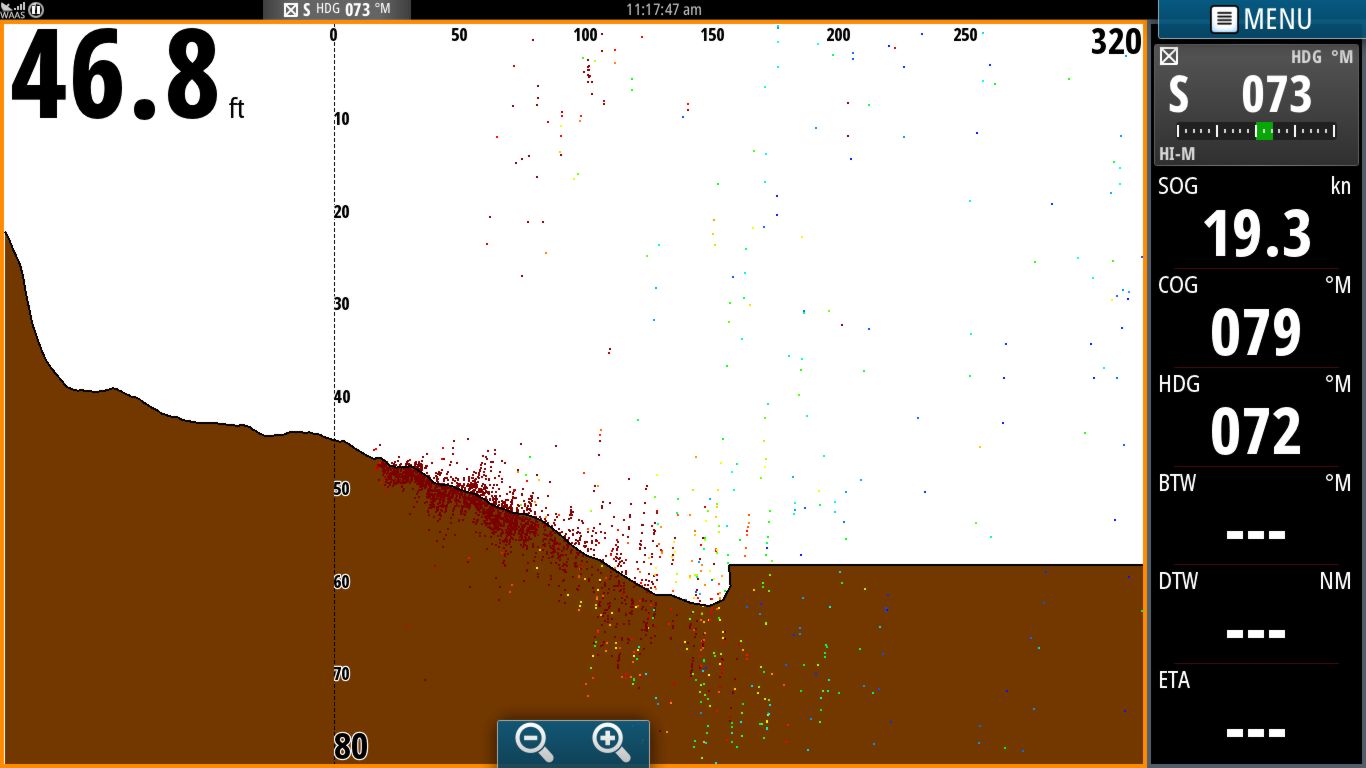
Task: Click the steering icon in top bar
Action: click(290, 10)
